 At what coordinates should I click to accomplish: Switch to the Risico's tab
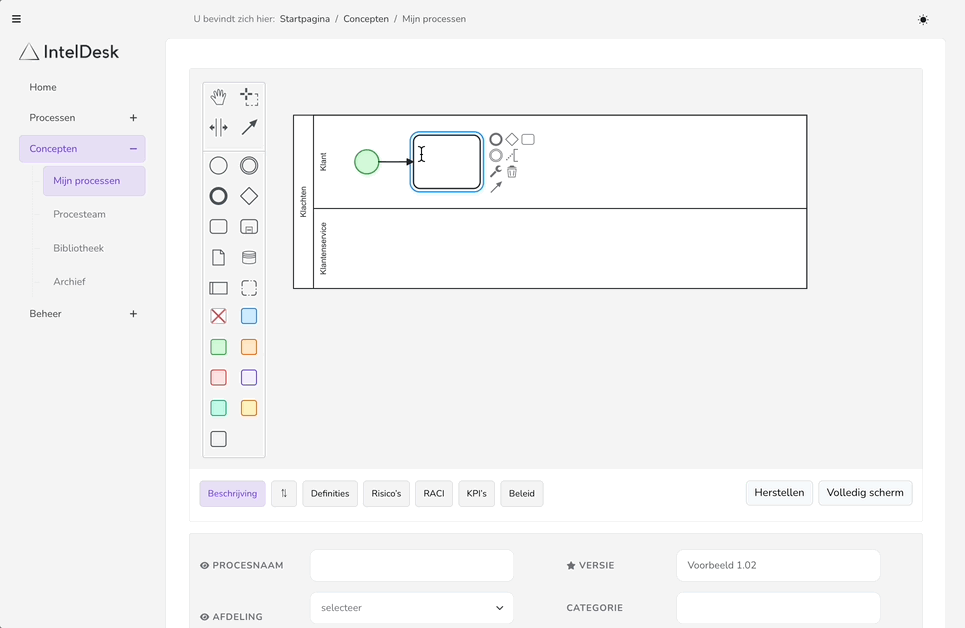tap(386, 493)
